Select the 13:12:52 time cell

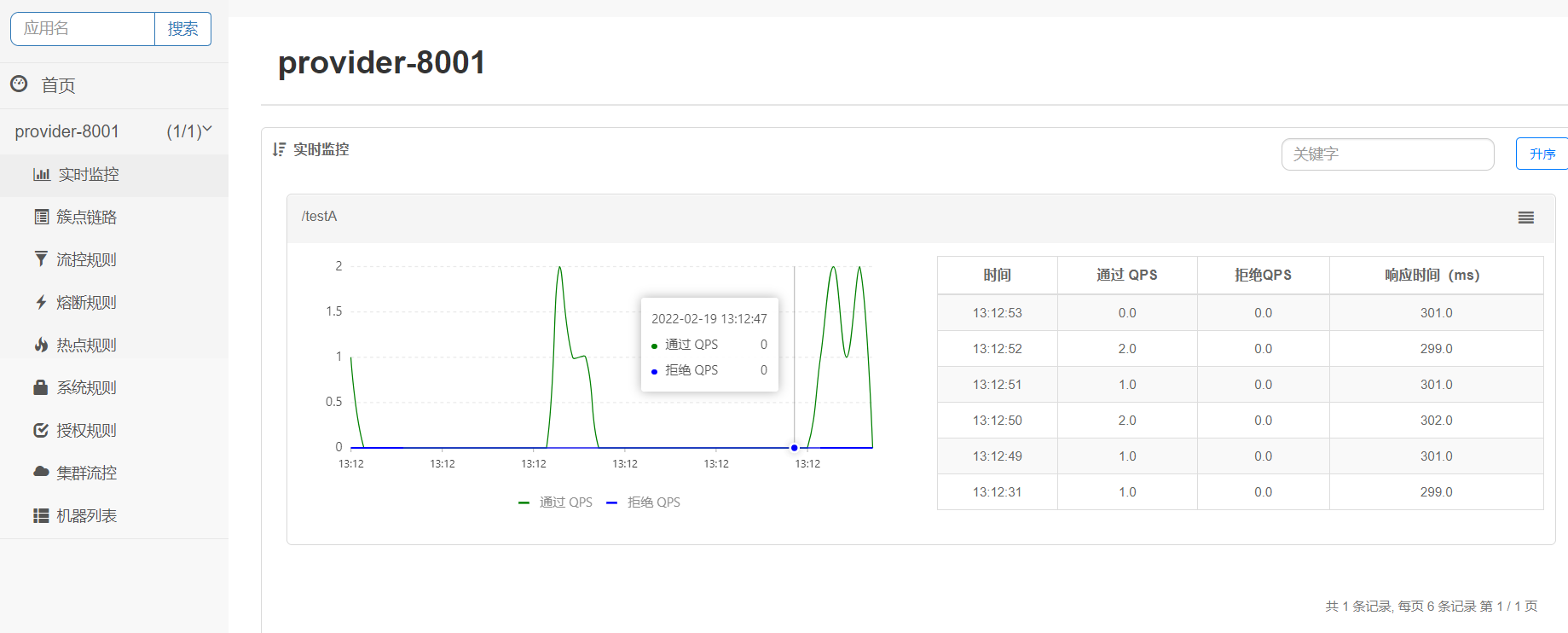click(997, 349)
